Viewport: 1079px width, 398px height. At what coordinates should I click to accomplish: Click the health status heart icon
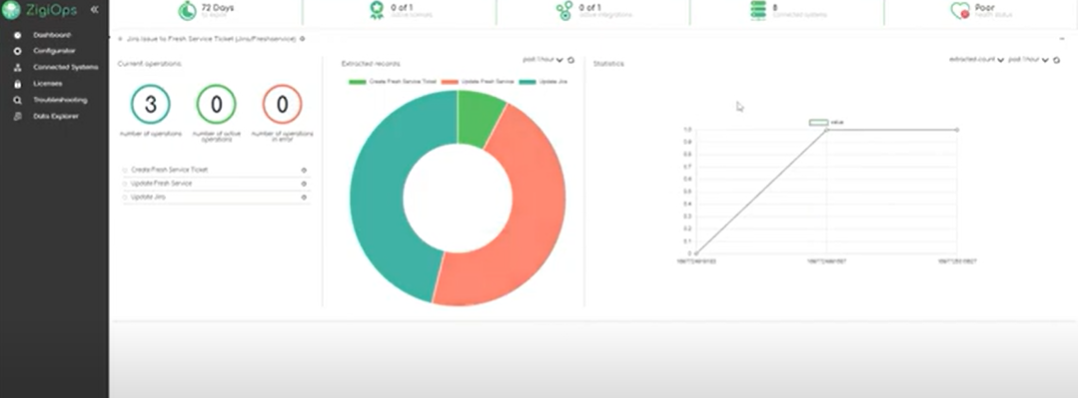tap(961, 11)
